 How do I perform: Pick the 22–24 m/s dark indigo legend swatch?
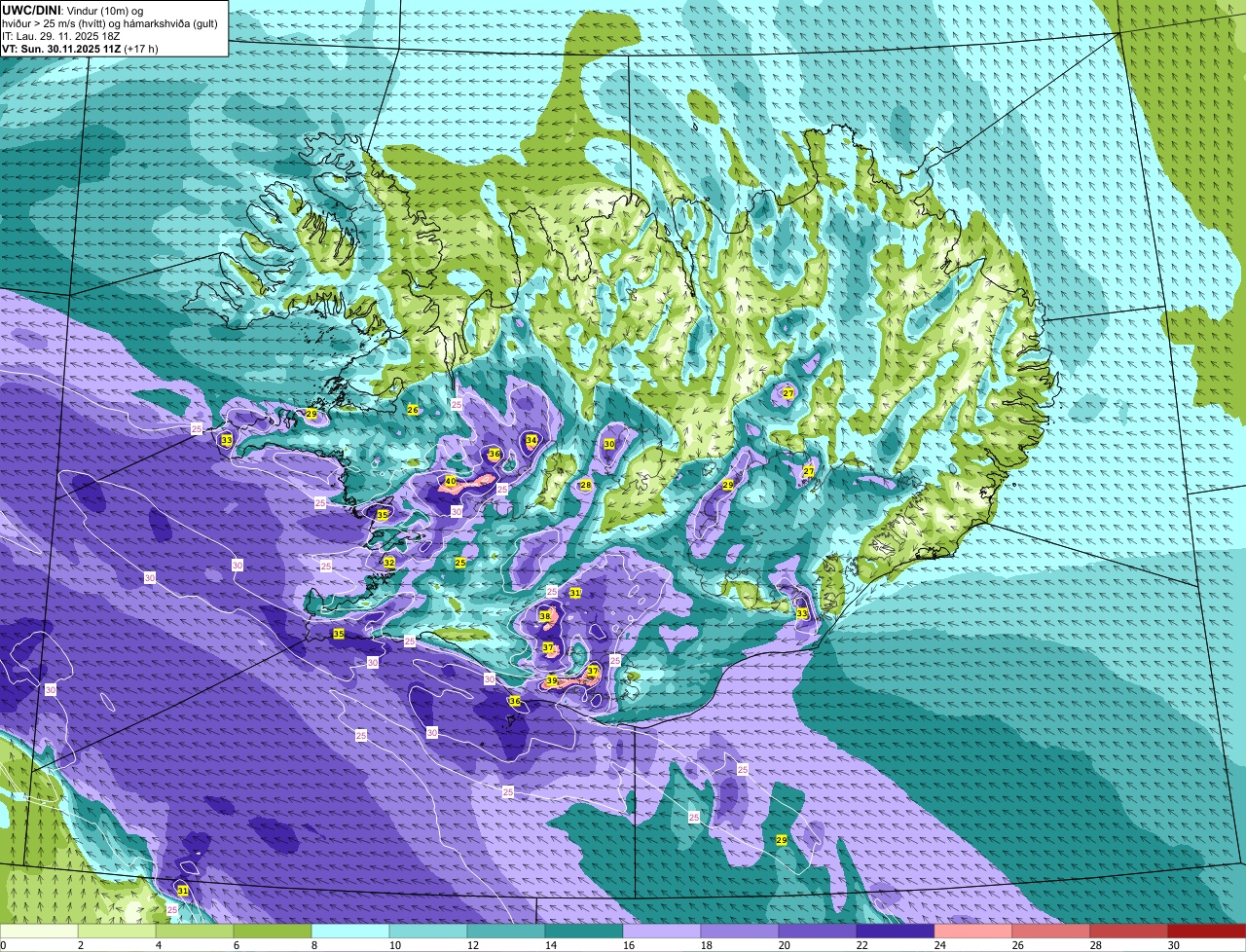[x=896, y=932]
